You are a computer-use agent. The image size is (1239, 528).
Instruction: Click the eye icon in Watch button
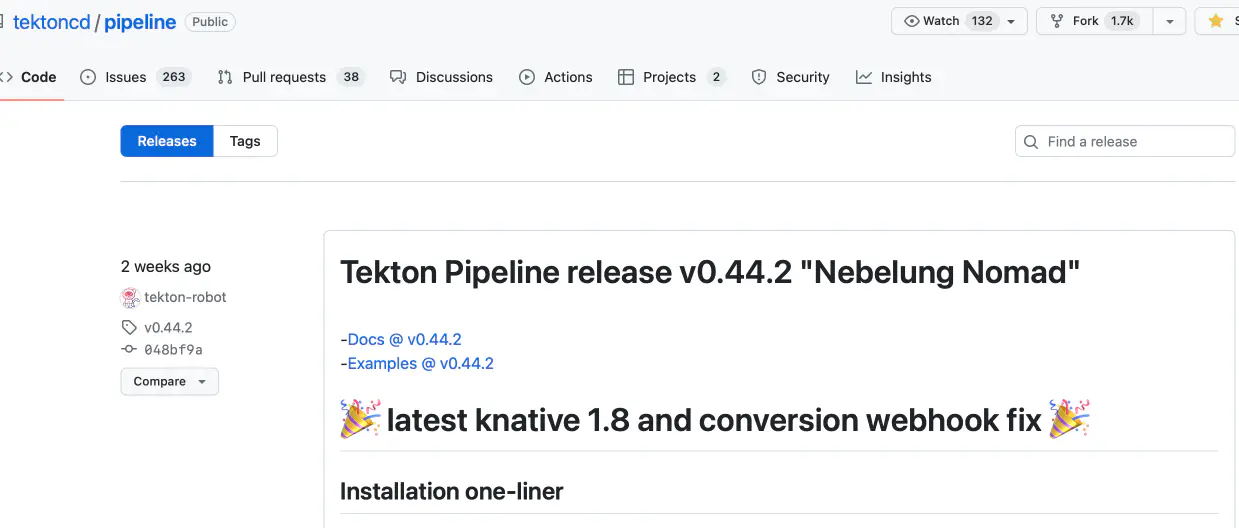coord(911,21)
